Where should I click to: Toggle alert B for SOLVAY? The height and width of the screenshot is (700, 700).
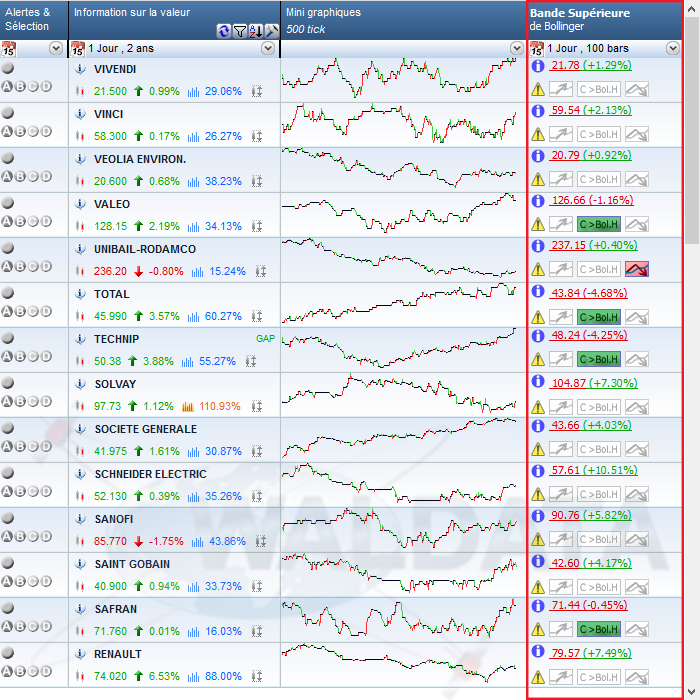[20, 401]
